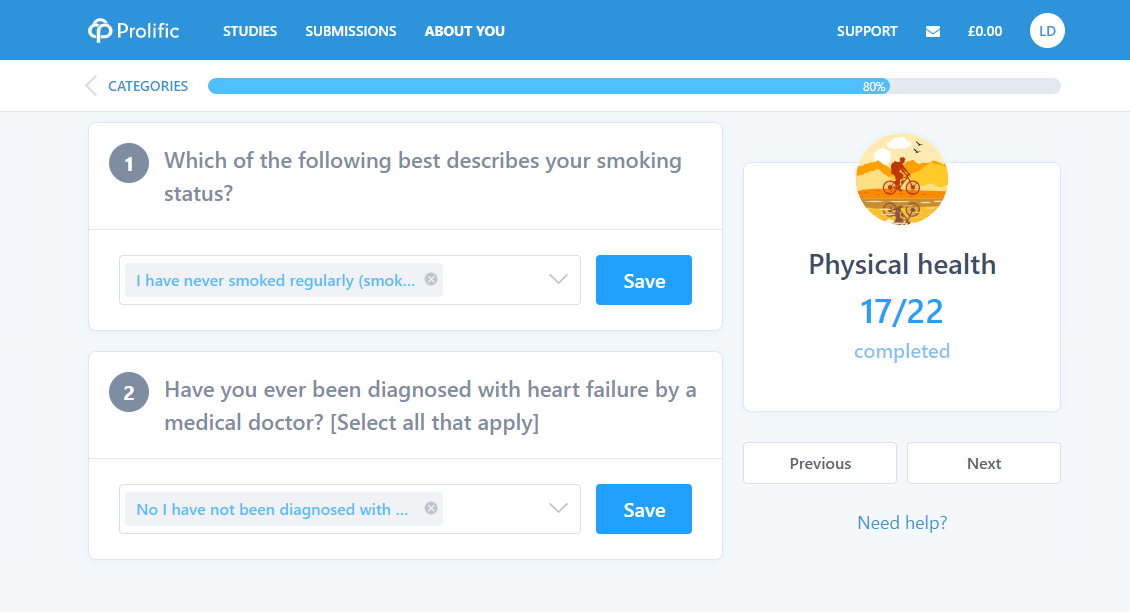Remove the 'never smoked regularly' selection
1130x612 pixels.
click(x=431, y=279)
